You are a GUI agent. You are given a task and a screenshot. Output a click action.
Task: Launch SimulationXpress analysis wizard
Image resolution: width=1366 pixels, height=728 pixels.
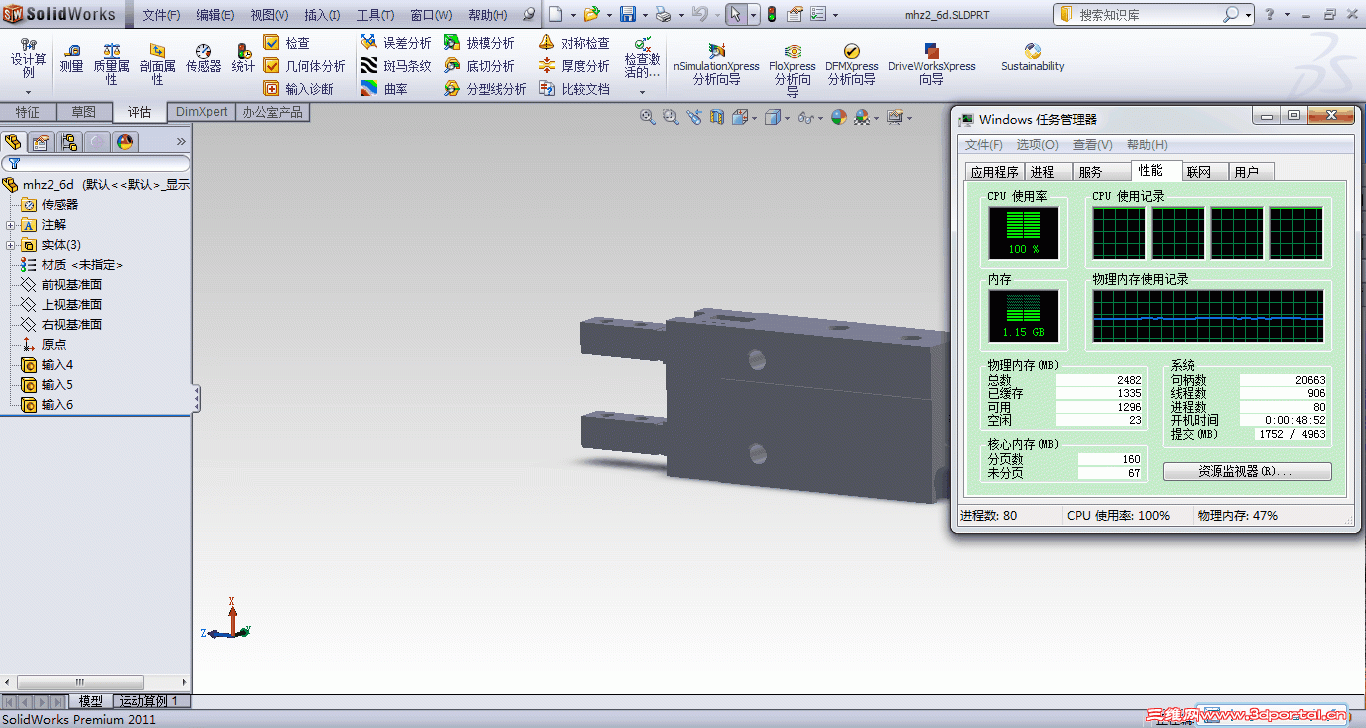coord(716,63)
